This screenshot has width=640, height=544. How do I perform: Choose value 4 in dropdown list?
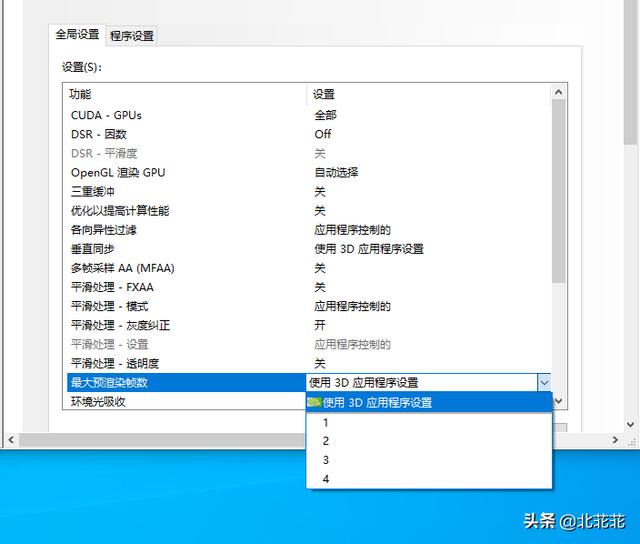tap(429, 479)
